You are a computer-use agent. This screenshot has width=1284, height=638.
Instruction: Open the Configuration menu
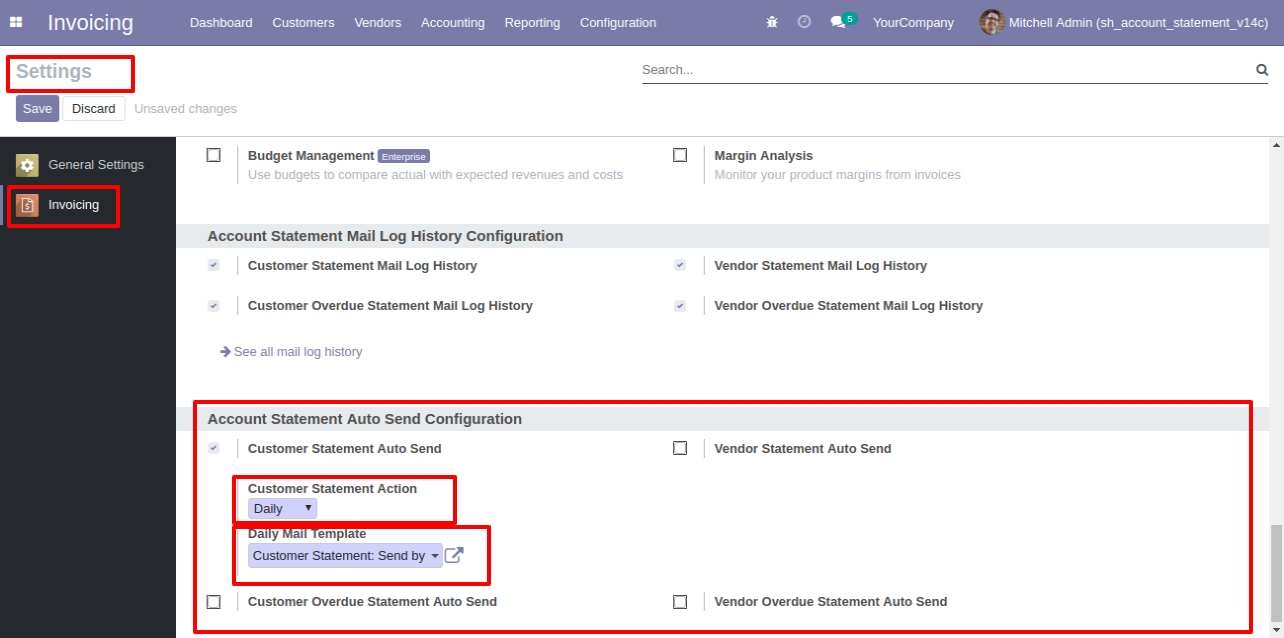pos(618,22)
